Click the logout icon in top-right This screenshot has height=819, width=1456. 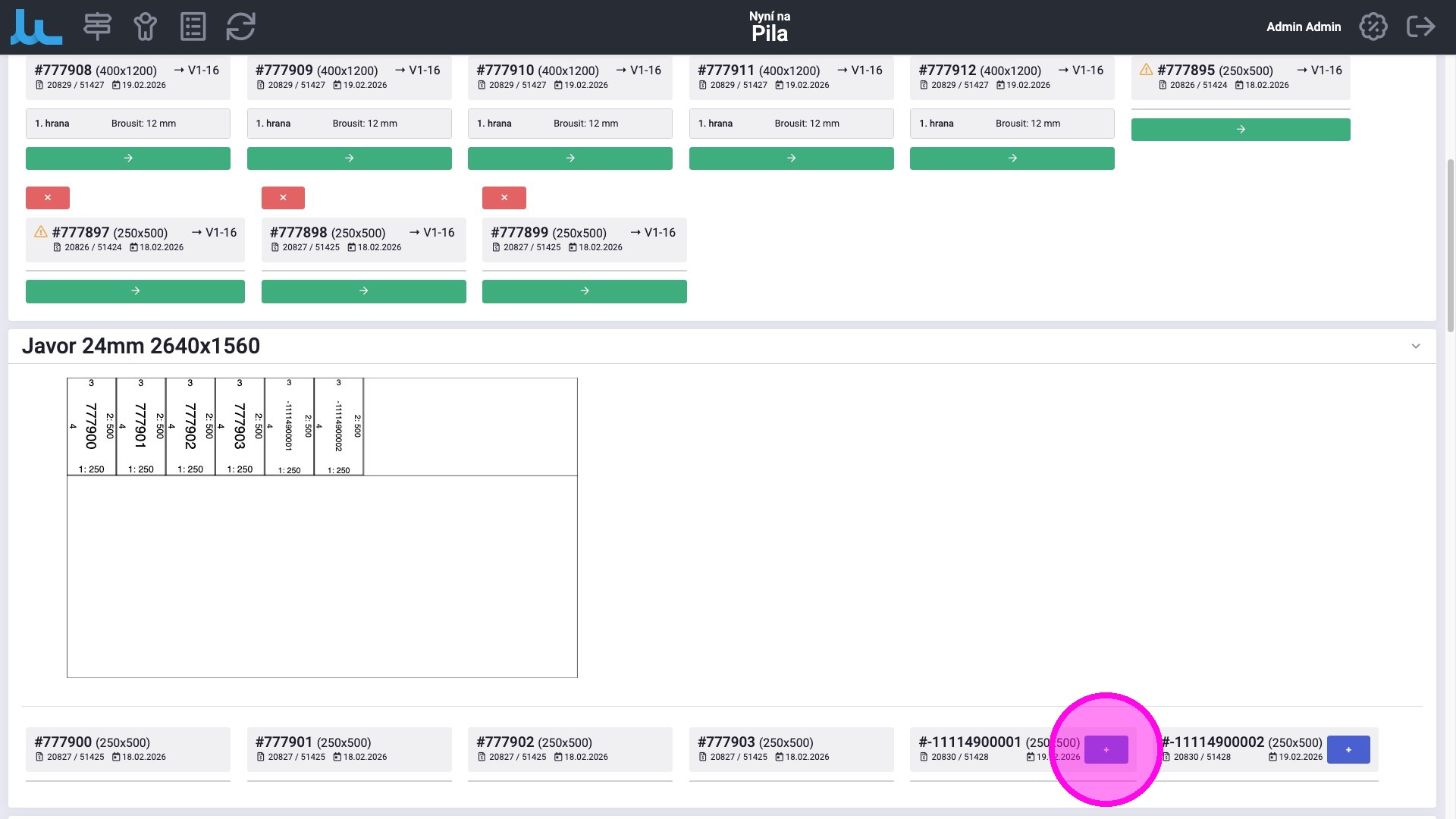pos(1420,27)
